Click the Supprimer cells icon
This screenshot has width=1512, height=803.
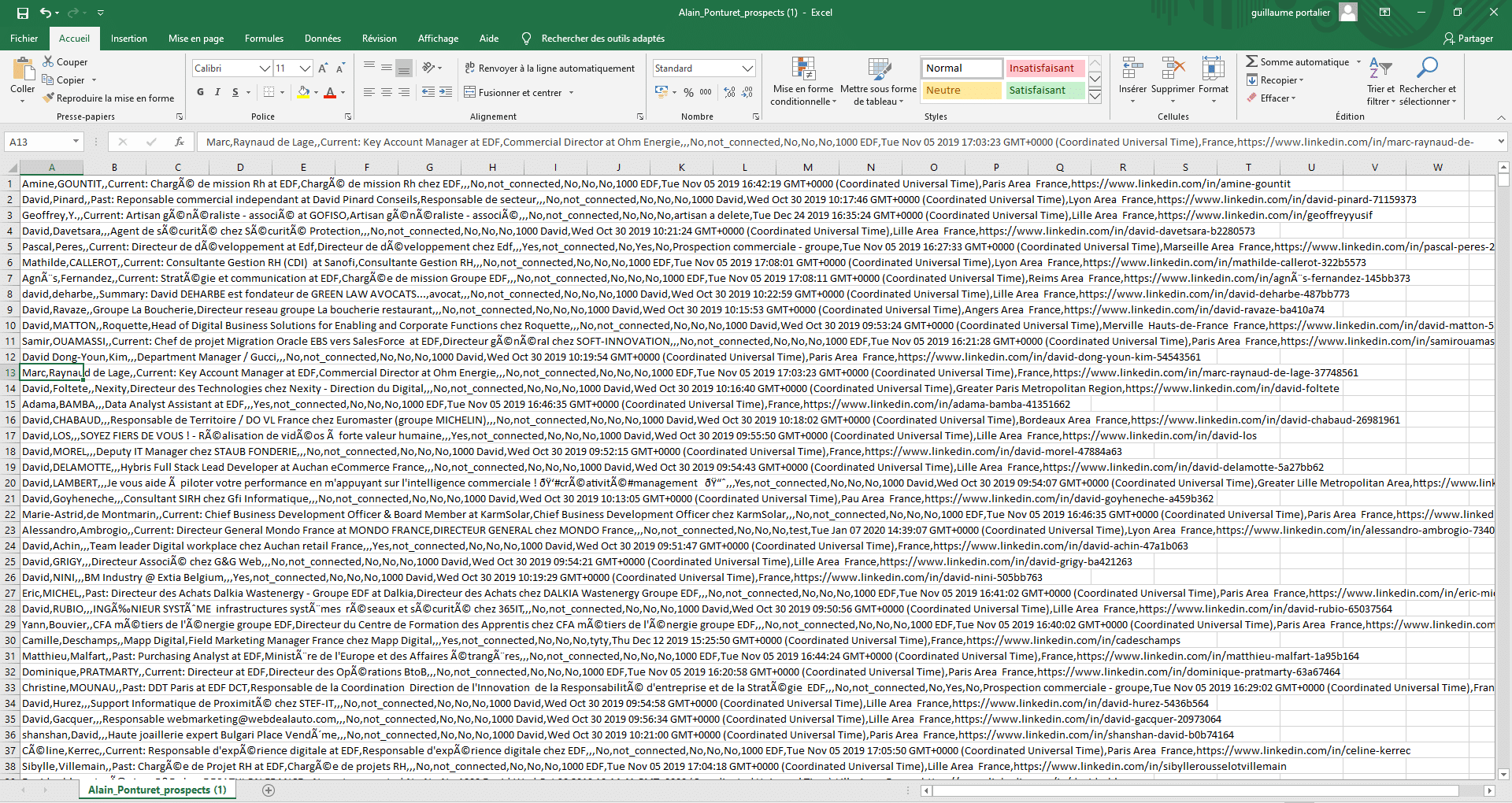[1173, 68]
